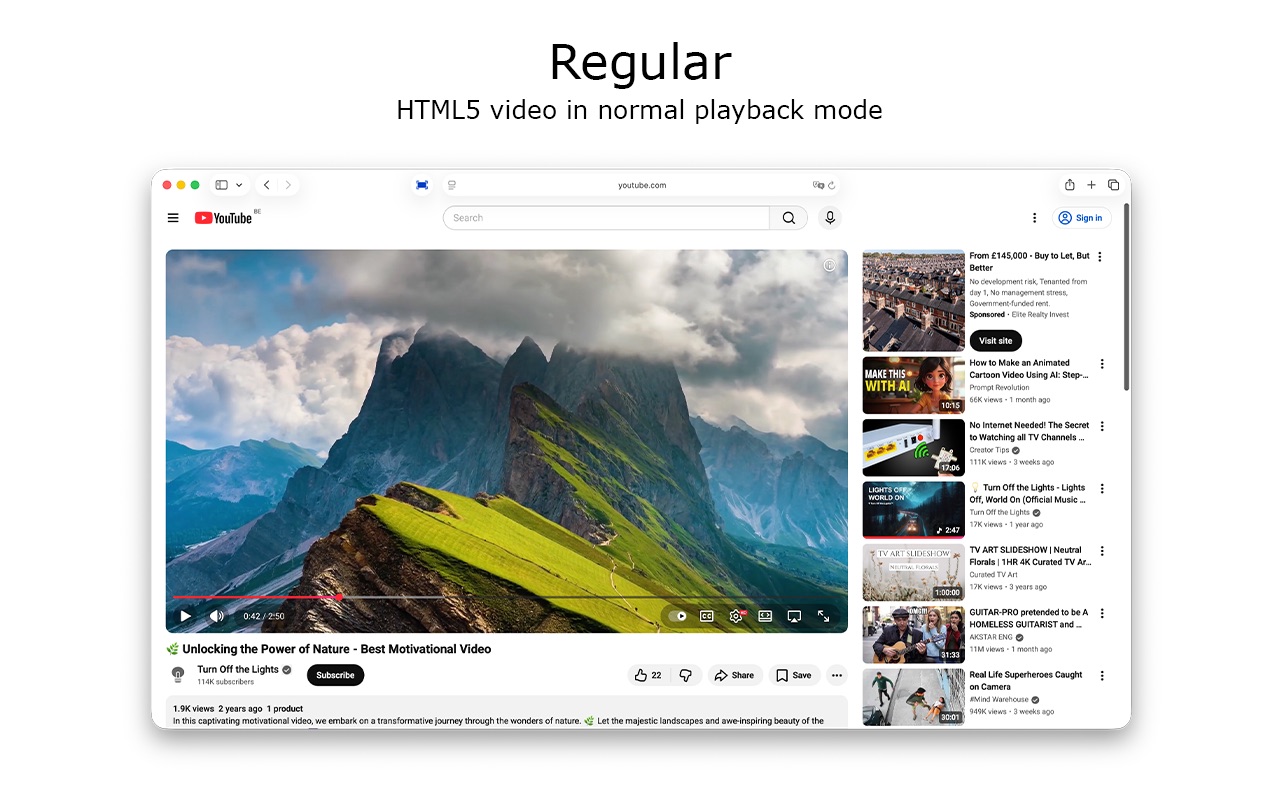This screenshot has width=1280, height=800.
Task: Open more actions next to Save
Action: tap(837, 675)
